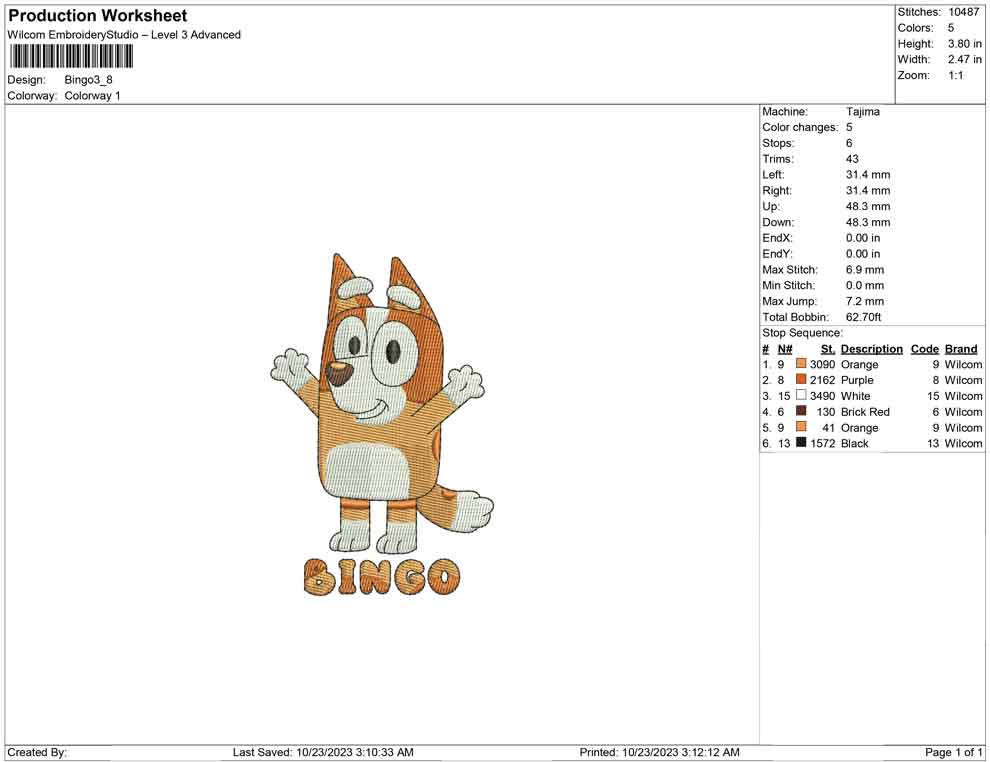
Task: Click the Max Jump value 7.2 mm
Action: [x=865, y=301]
